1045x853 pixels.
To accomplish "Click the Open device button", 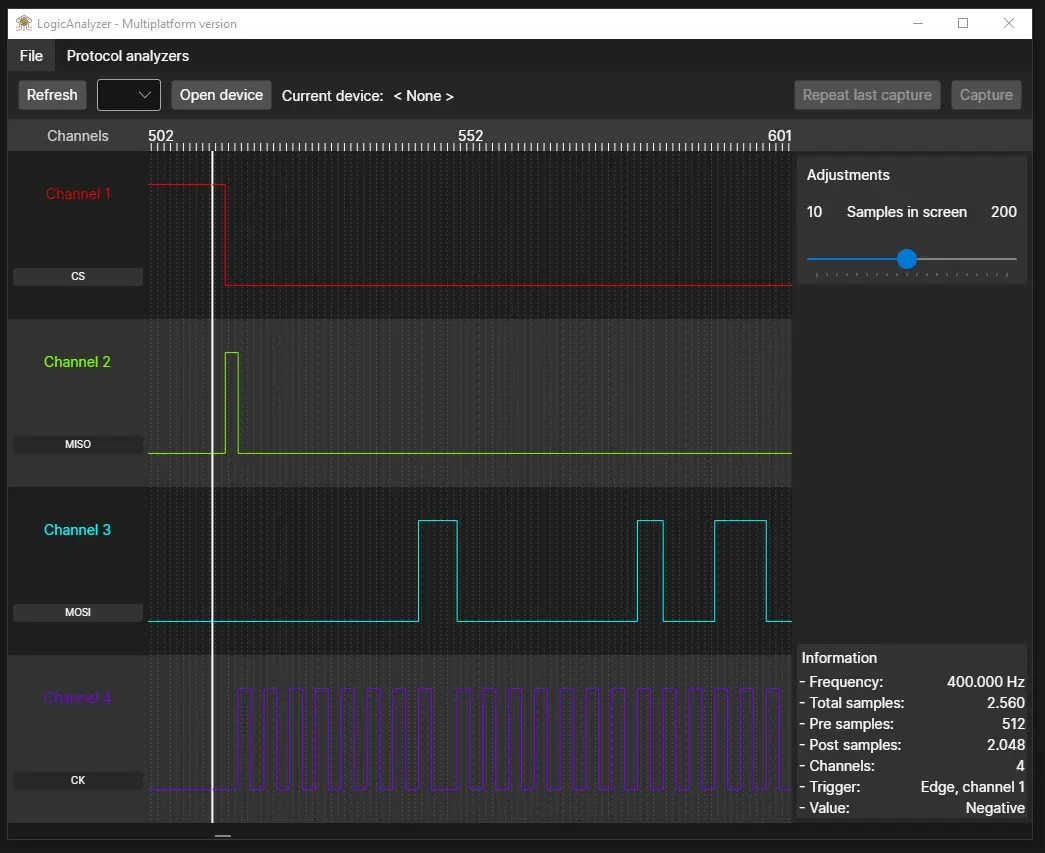I will click(x=221, y=95).
